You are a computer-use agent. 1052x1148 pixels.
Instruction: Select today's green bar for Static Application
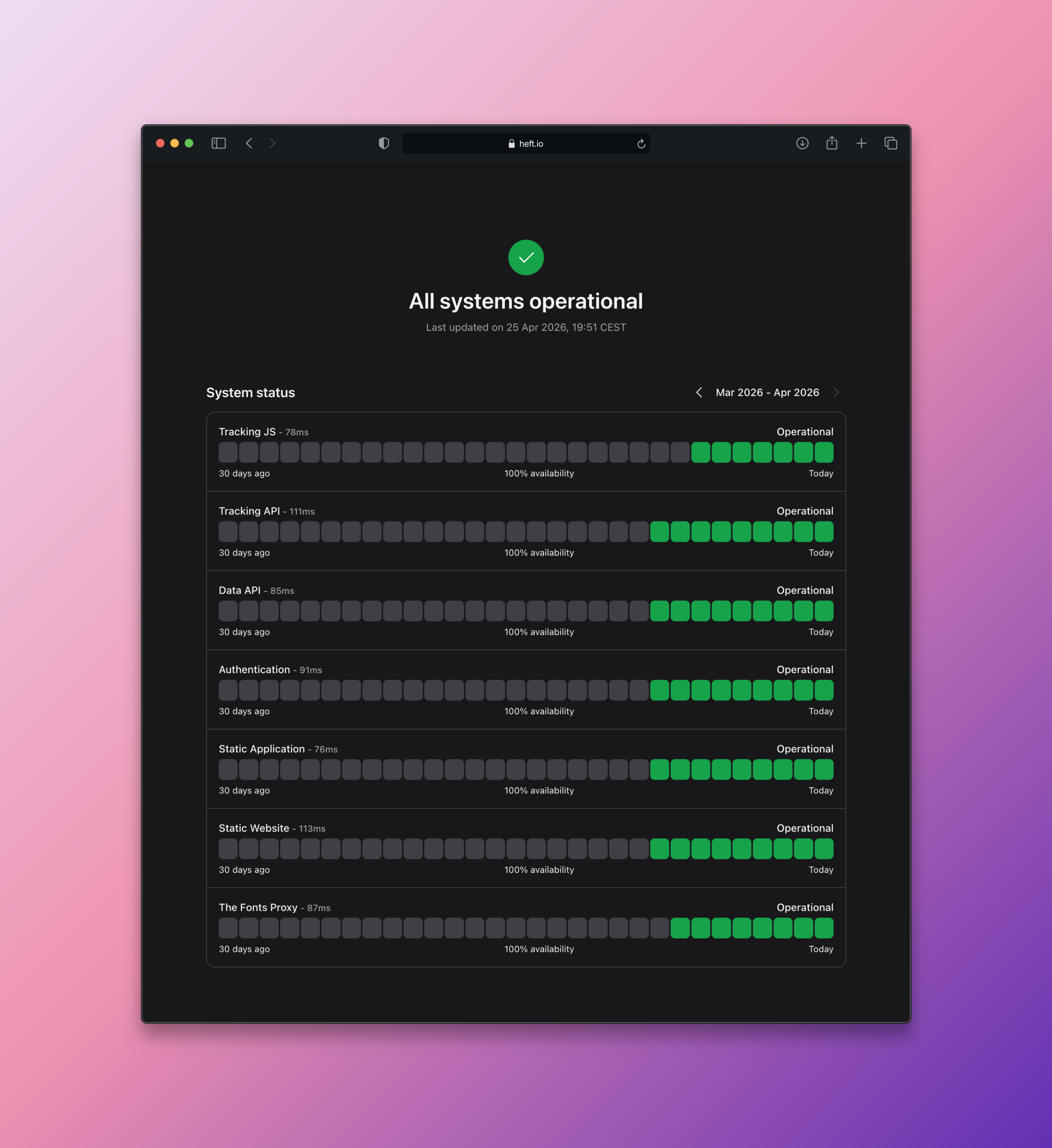[824, 769]
